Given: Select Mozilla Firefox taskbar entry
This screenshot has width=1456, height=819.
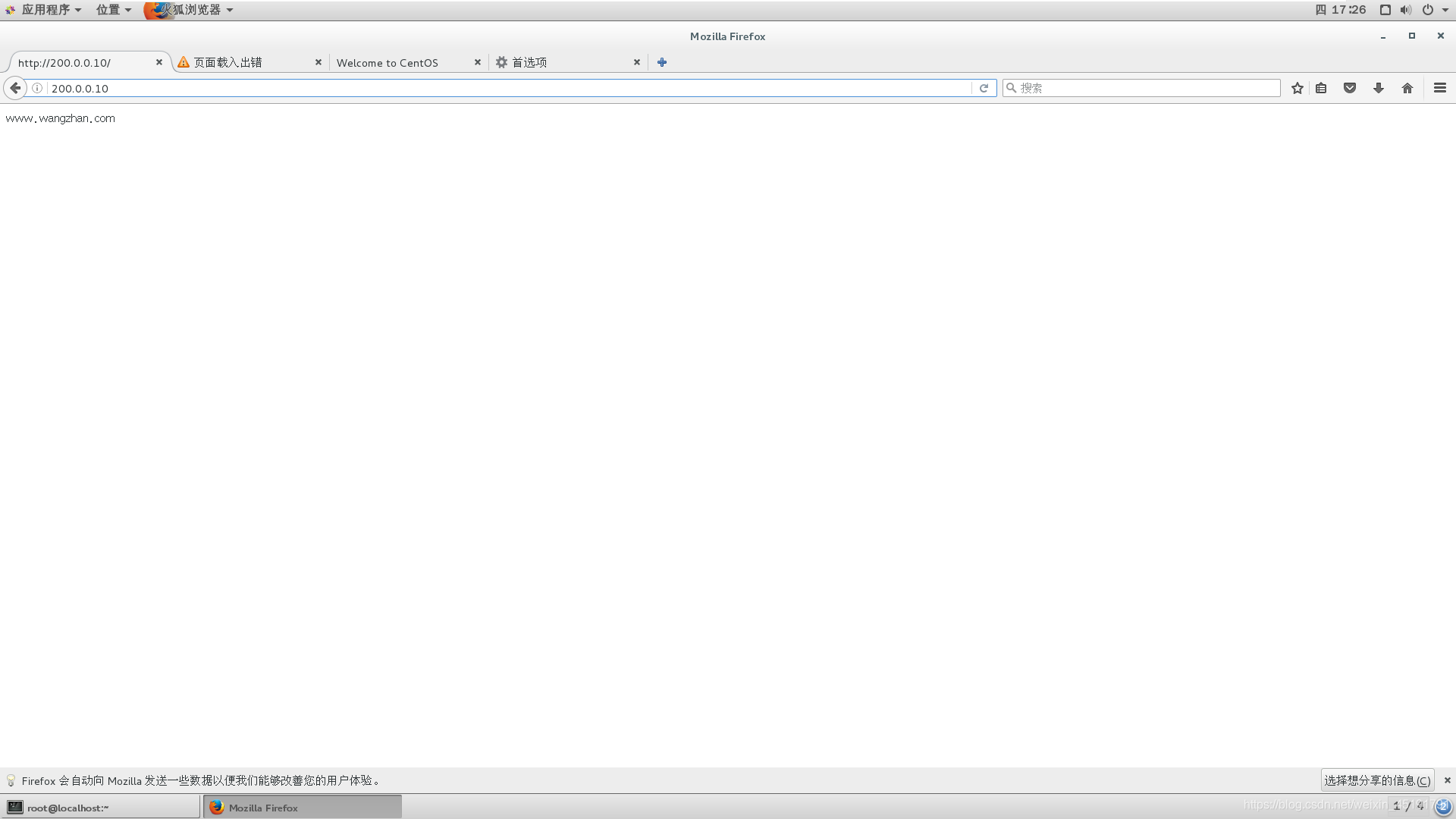Looking at the screenshot, I should 302,808.
